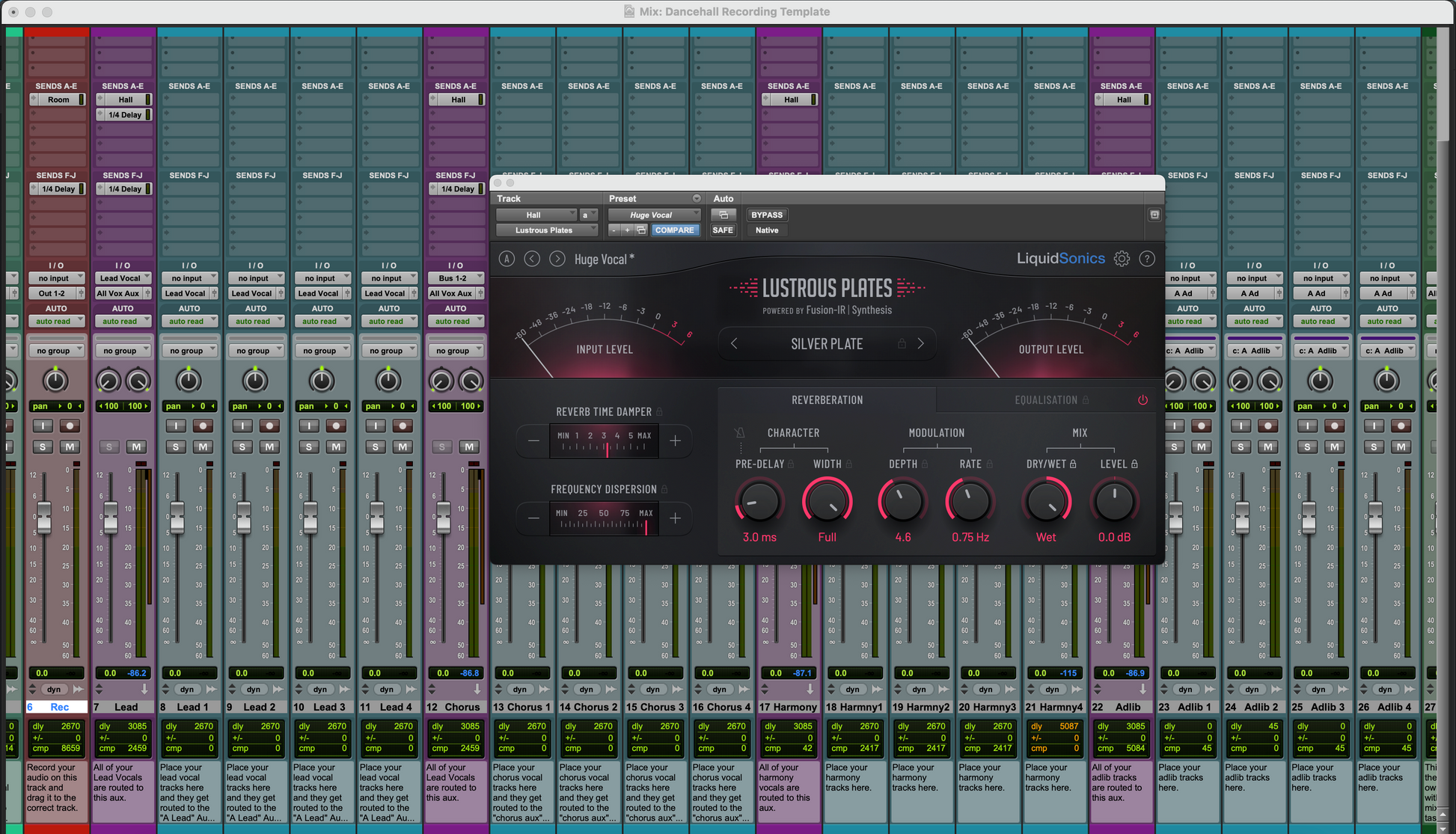Select the Reverberation tab

tap(827, 400)
